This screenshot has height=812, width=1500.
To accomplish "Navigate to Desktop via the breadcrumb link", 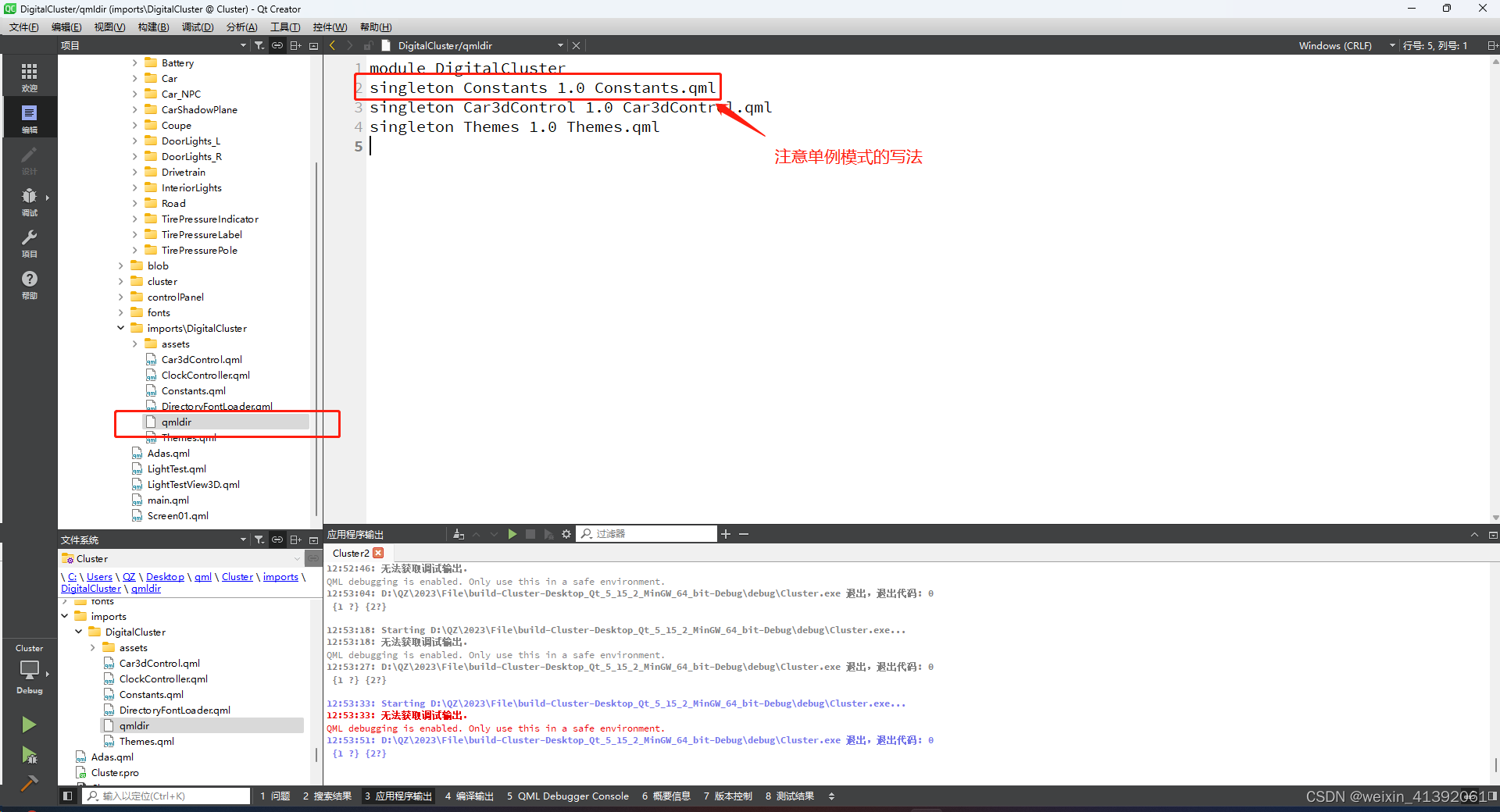I will point(164,576).
